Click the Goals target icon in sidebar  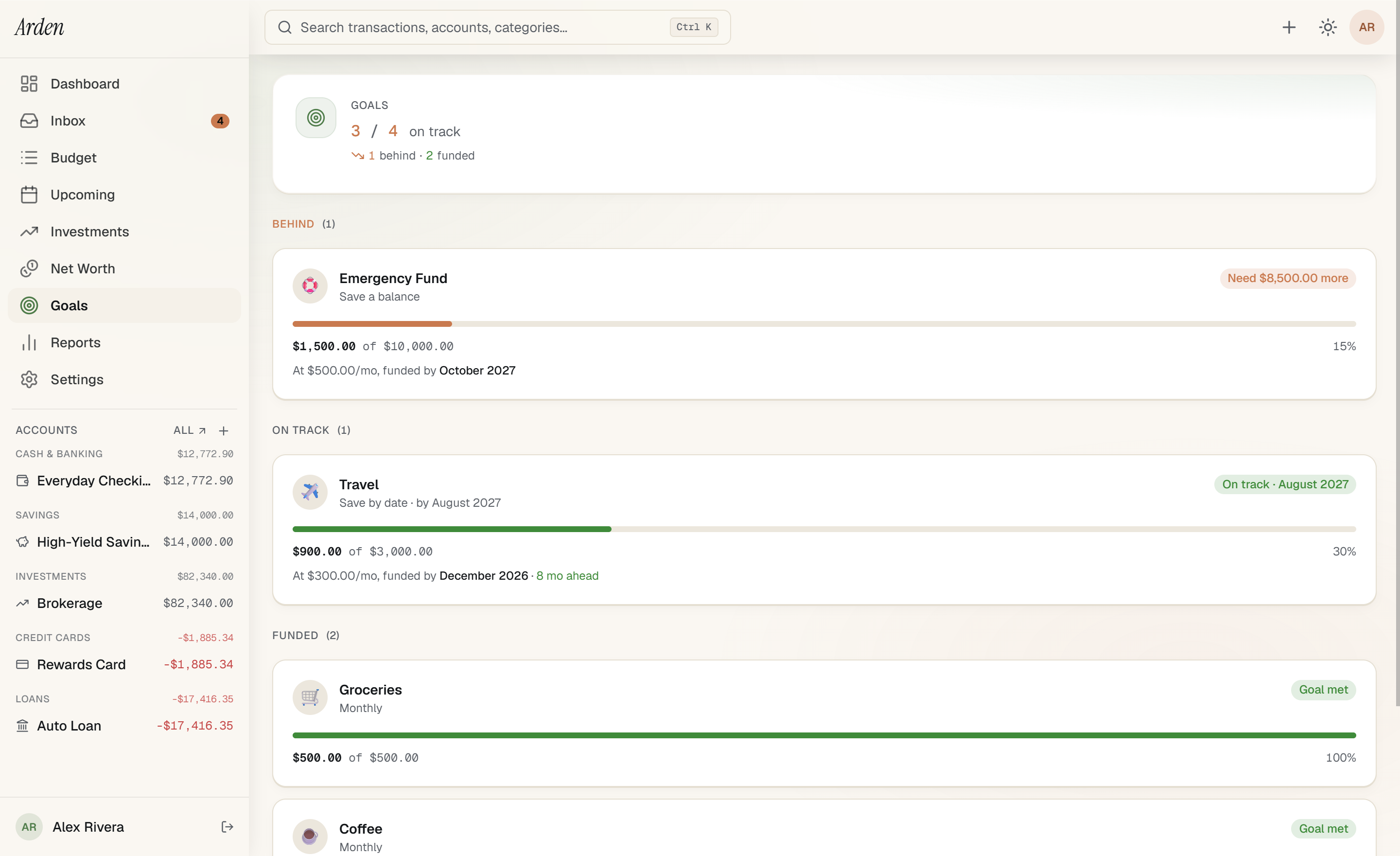click(29, 305)
